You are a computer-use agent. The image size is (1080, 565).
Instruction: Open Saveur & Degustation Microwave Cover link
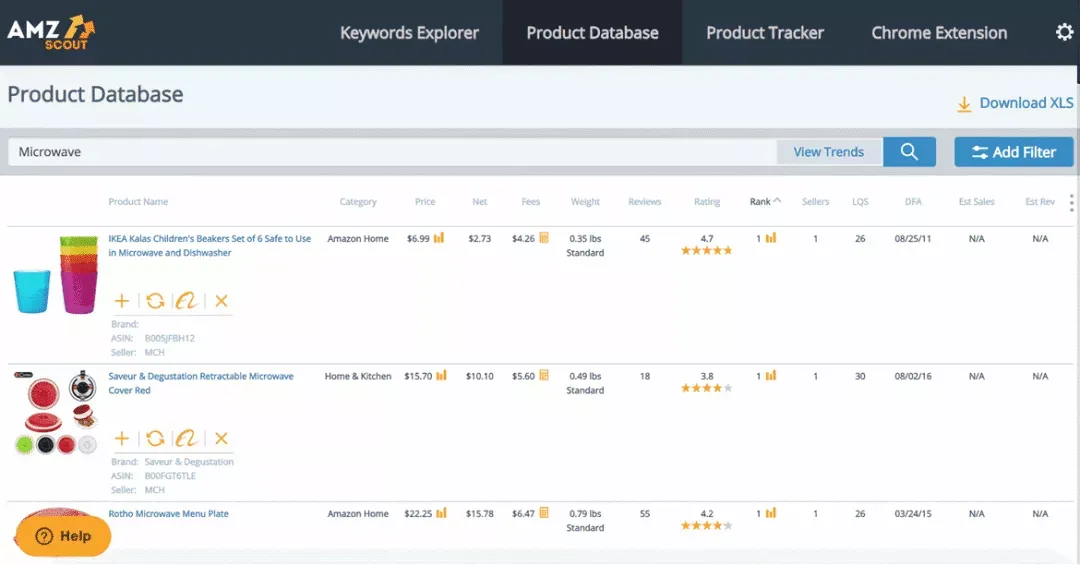coord(200,383)
